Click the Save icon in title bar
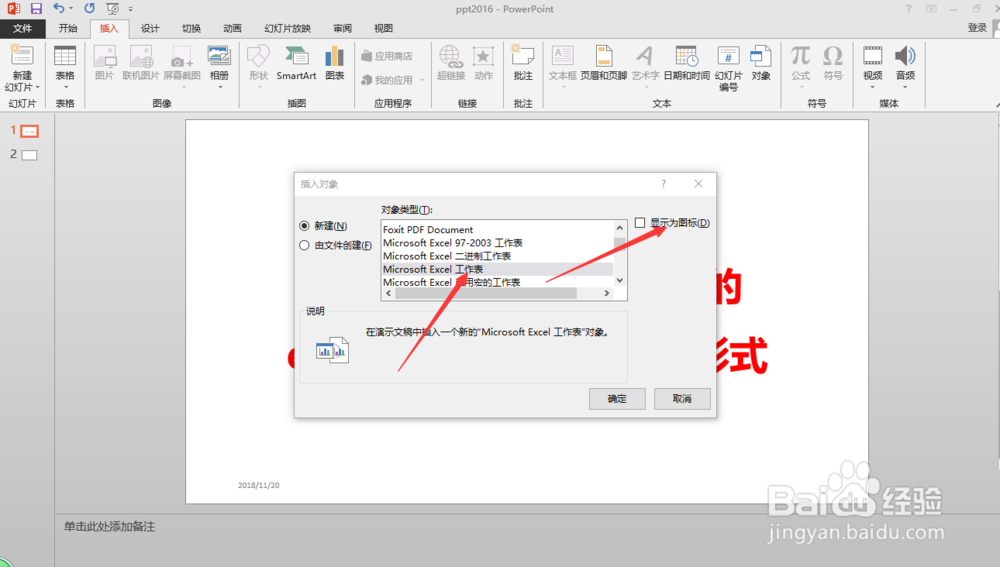1000x567 pixels. [36, 8]
